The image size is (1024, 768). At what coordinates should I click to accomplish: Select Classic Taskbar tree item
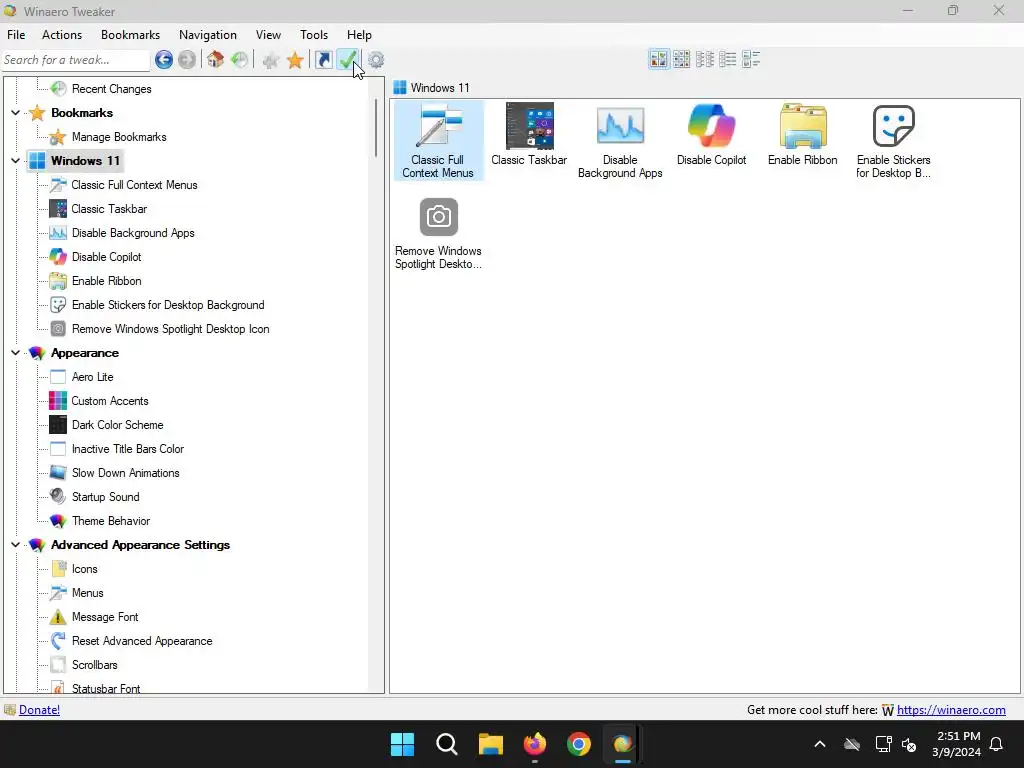pos(109,209)
